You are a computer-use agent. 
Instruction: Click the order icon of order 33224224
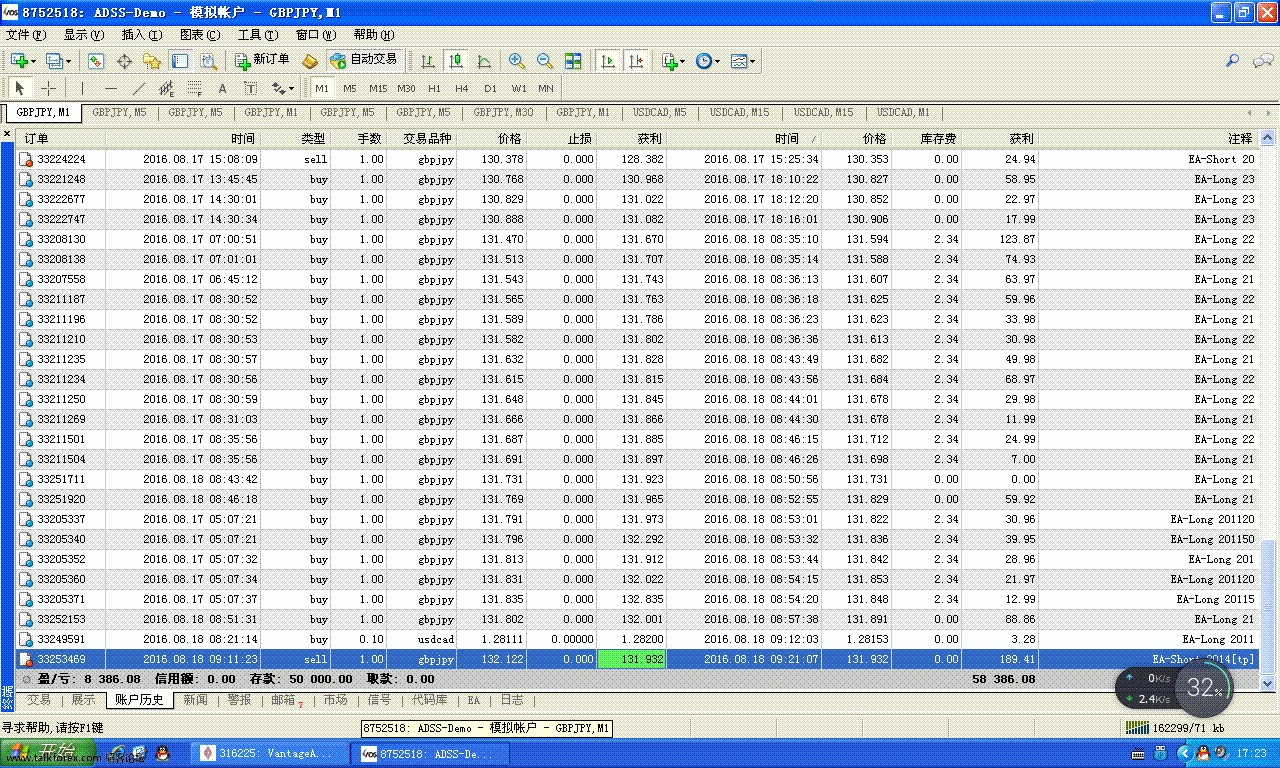click(x=26, y=159)
